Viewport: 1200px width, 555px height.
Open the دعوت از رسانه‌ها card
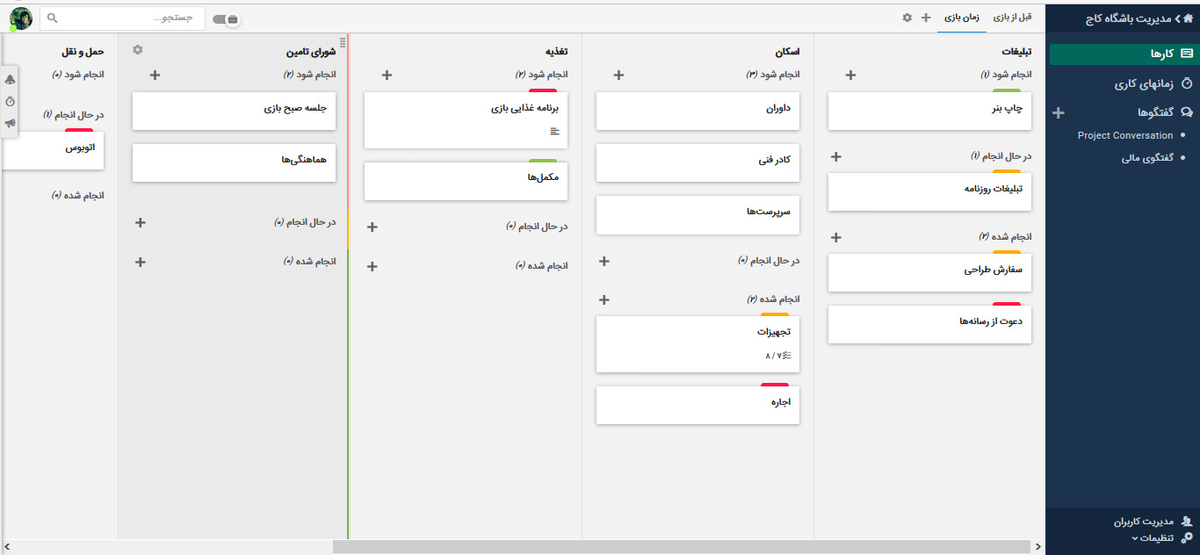point(930,325)
